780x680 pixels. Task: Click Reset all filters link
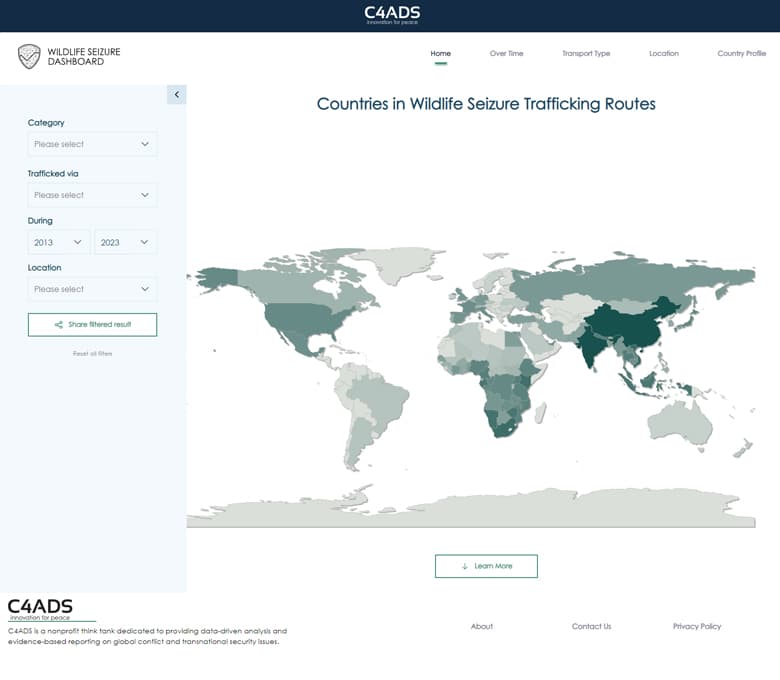click(92, 354)
